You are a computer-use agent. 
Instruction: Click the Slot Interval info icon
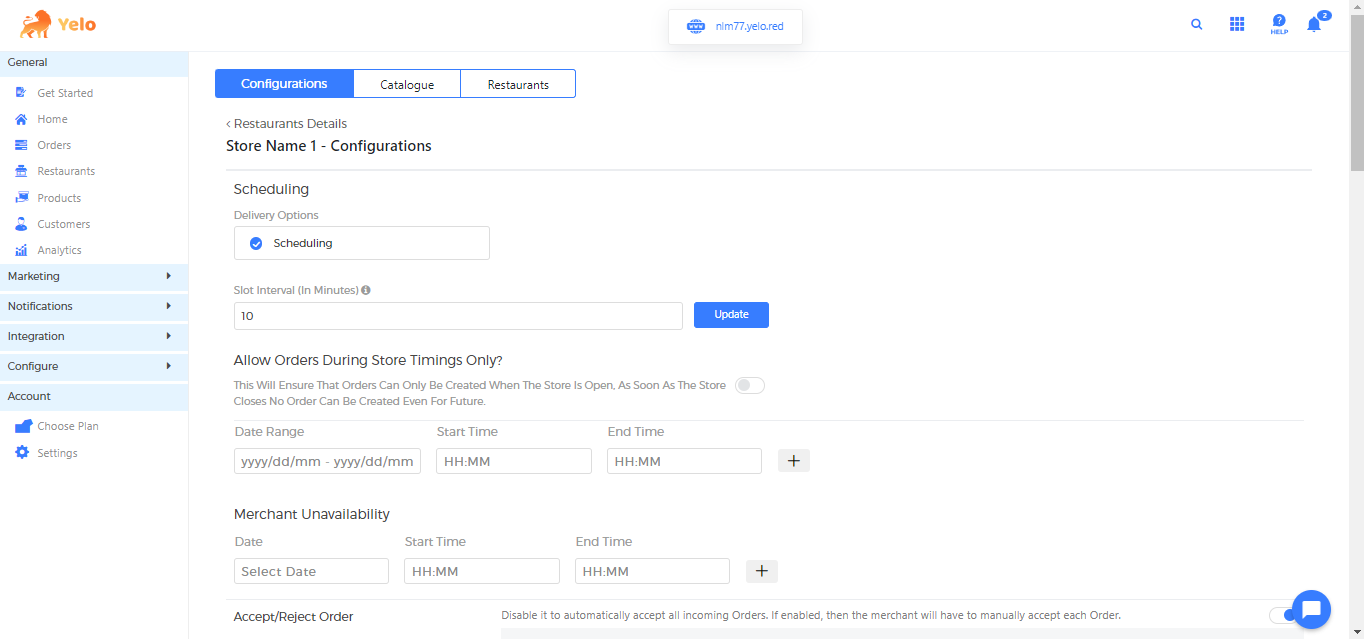click(366, 290)
